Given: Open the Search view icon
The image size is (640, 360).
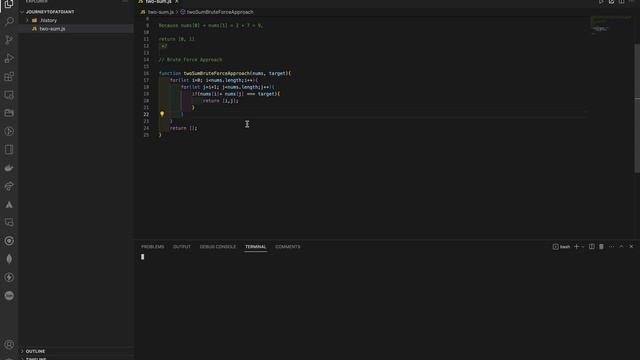Looking at the screenshot, I should tap(9, 21).
